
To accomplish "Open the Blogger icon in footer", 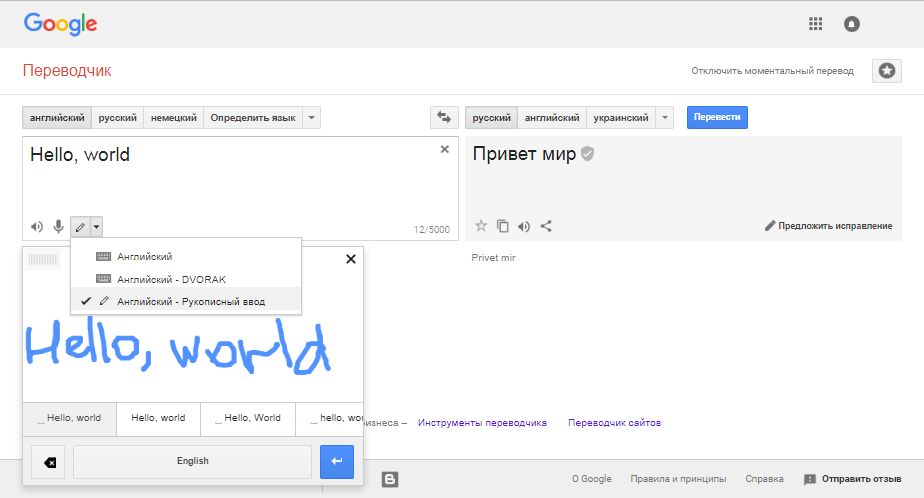I will pyautogui.click(x=390, y=479).
